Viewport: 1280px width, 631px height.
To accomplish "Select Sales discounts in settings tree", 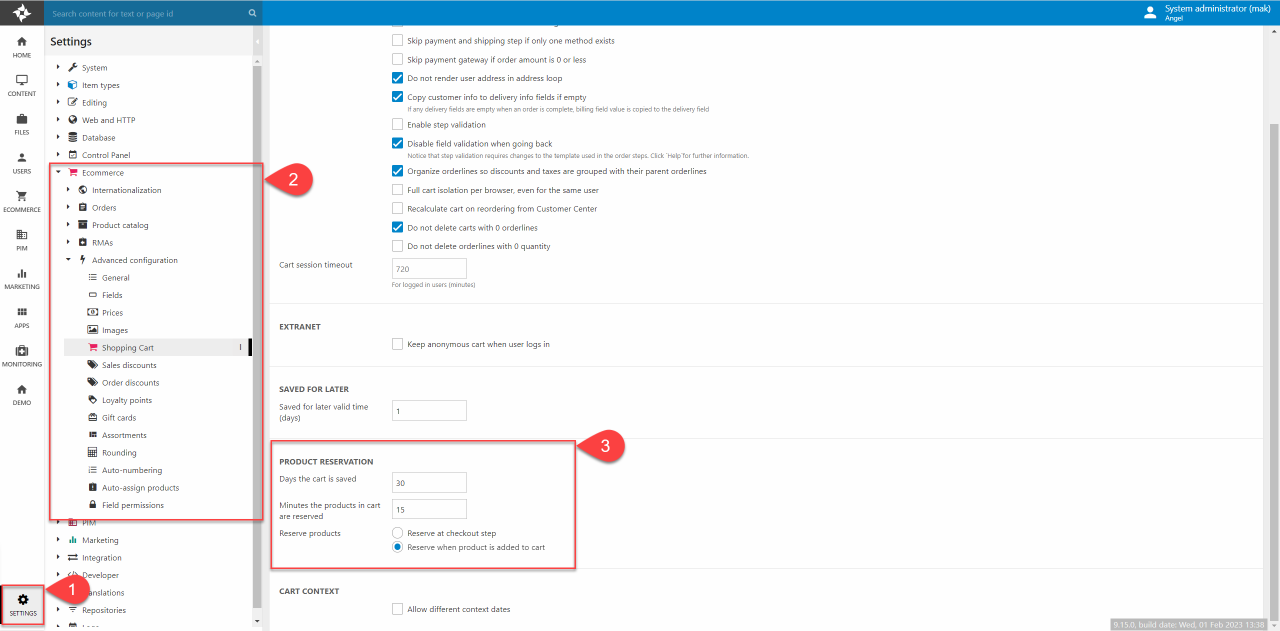I will (x=129, y=365).
